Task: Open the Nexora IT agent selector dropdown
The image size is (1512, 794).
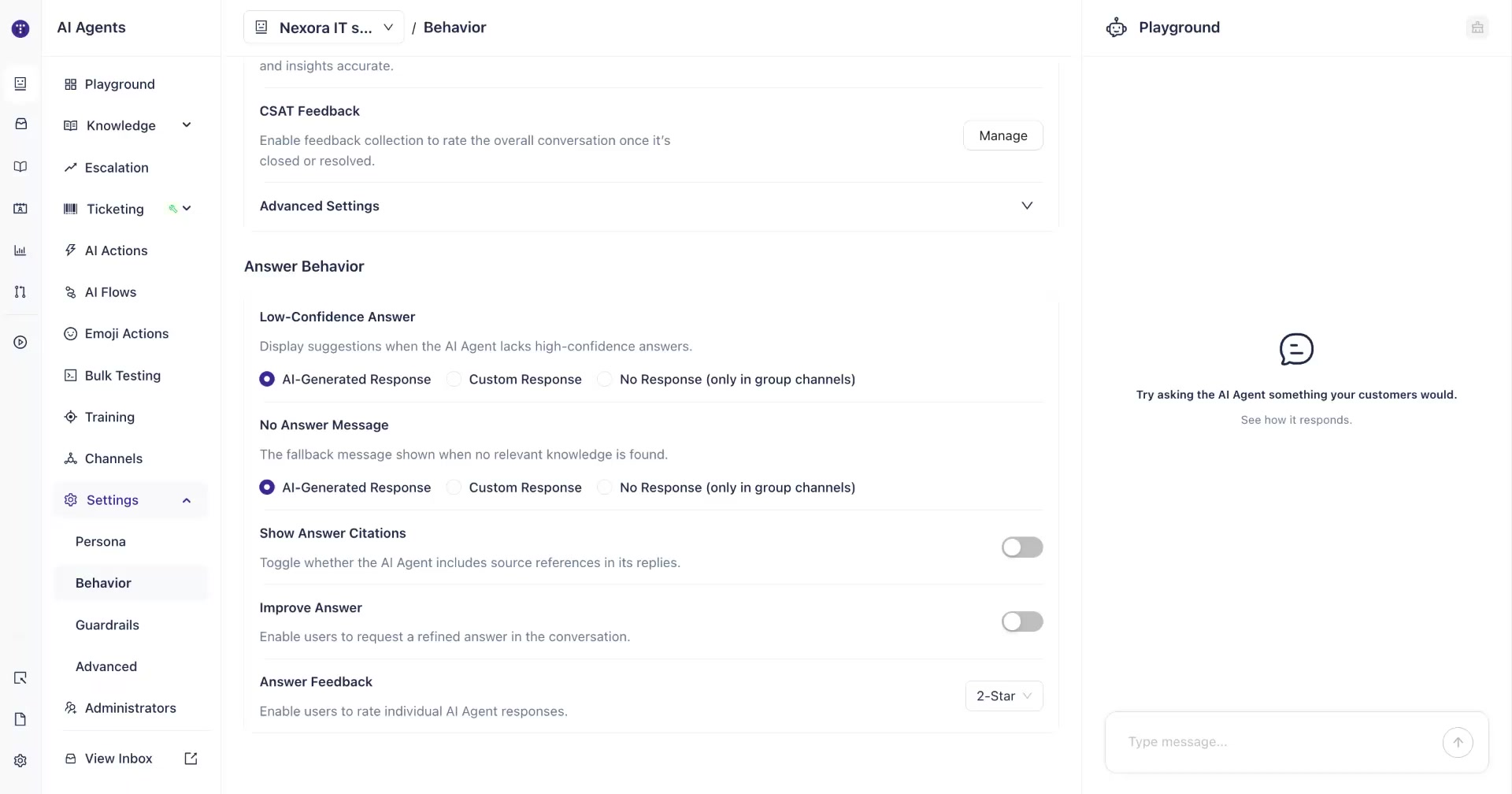Action: [324, 28]
